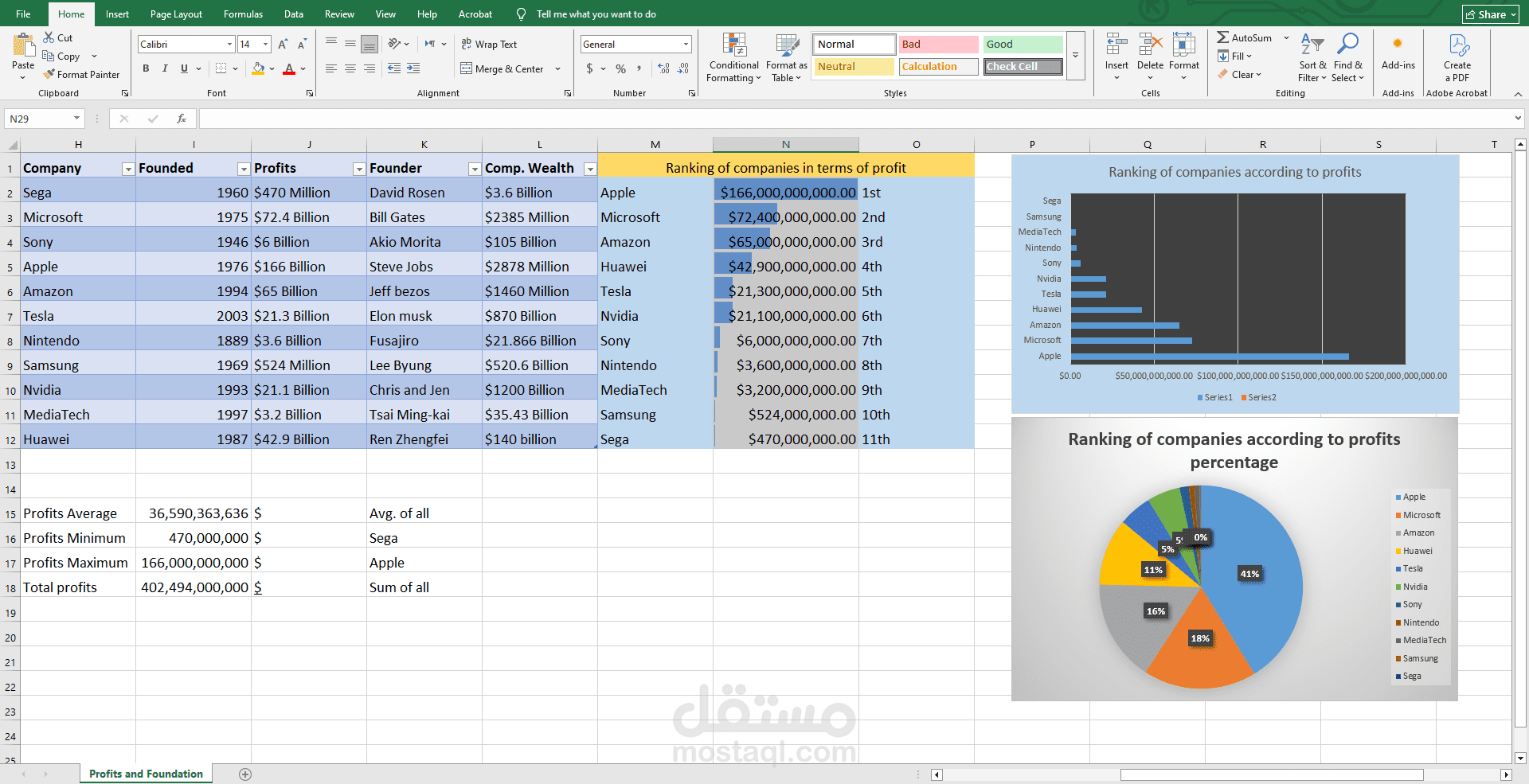Apply the Neutral yellow cell style

(854, 67)
